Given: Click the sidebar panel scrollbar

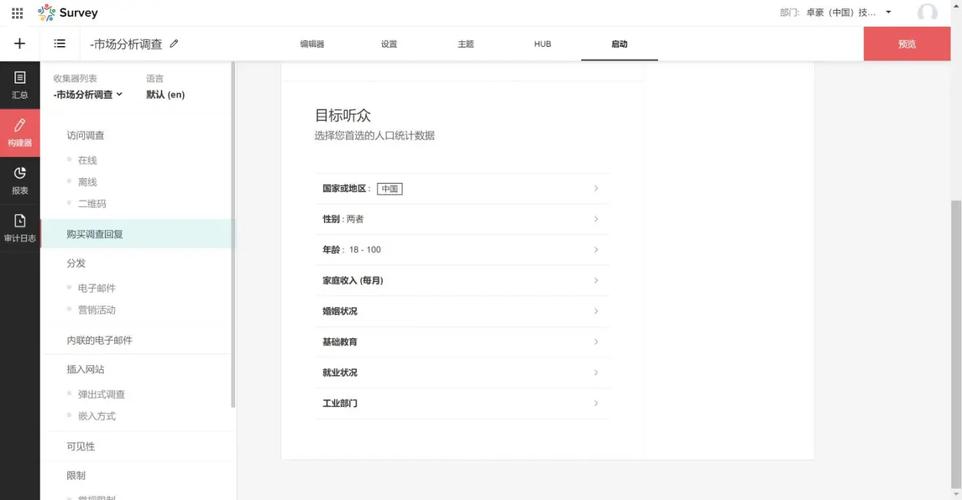Looking at the screenshot, I should [x=233, y=234].
